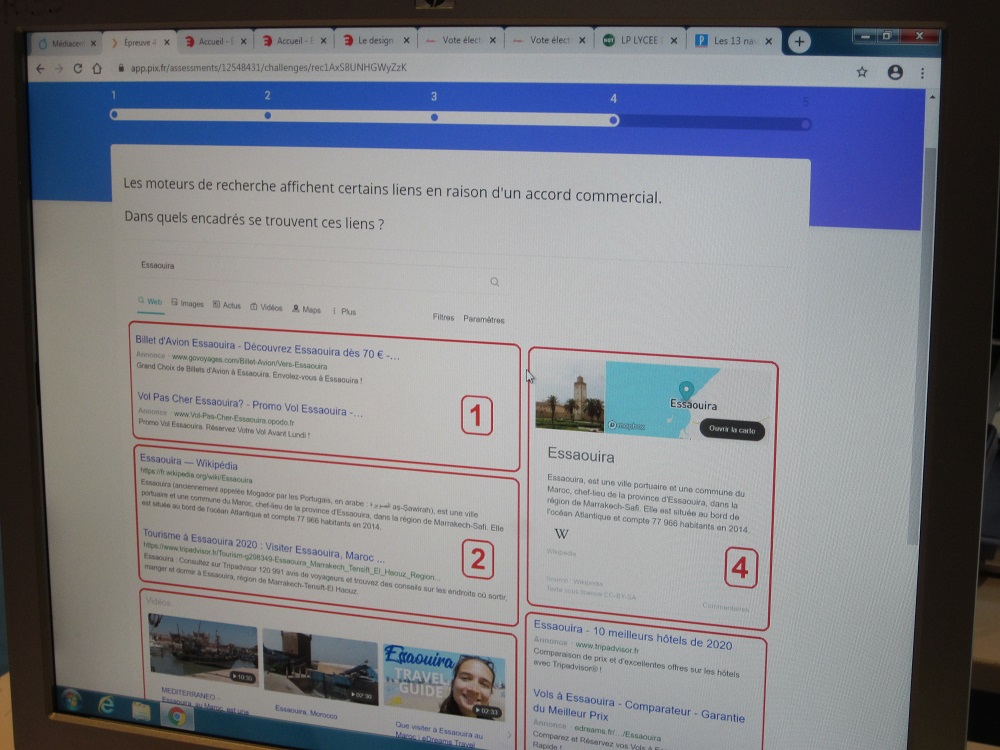Image resolution: width=1000 pixels, height=750 pixels.
Task: Launch Internet Explorer from the taskbar
Action: tap(106, 705)
